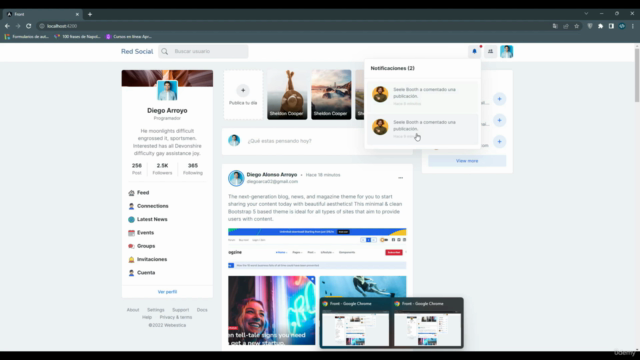The width and height of the screenshot is (640, 360).
Task: Click the 2.5K Followers stat
Action: tap(162, 169)
